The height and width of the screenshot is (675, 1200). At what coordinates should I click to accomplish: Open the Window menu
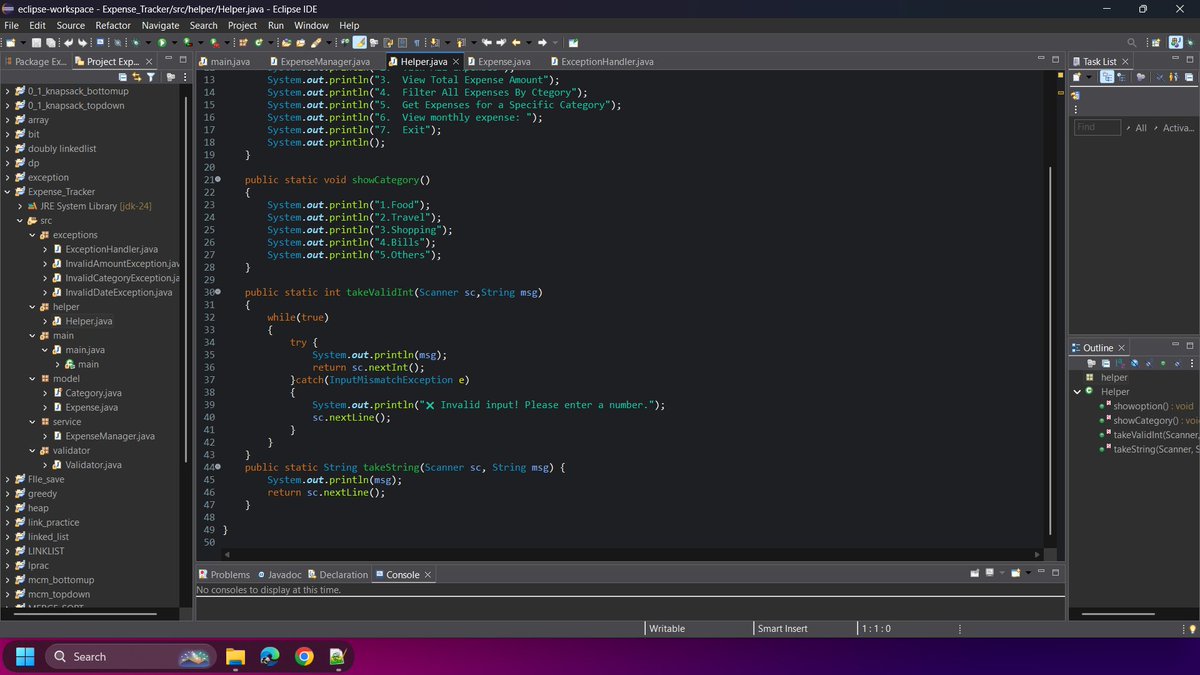coord(311,25)
